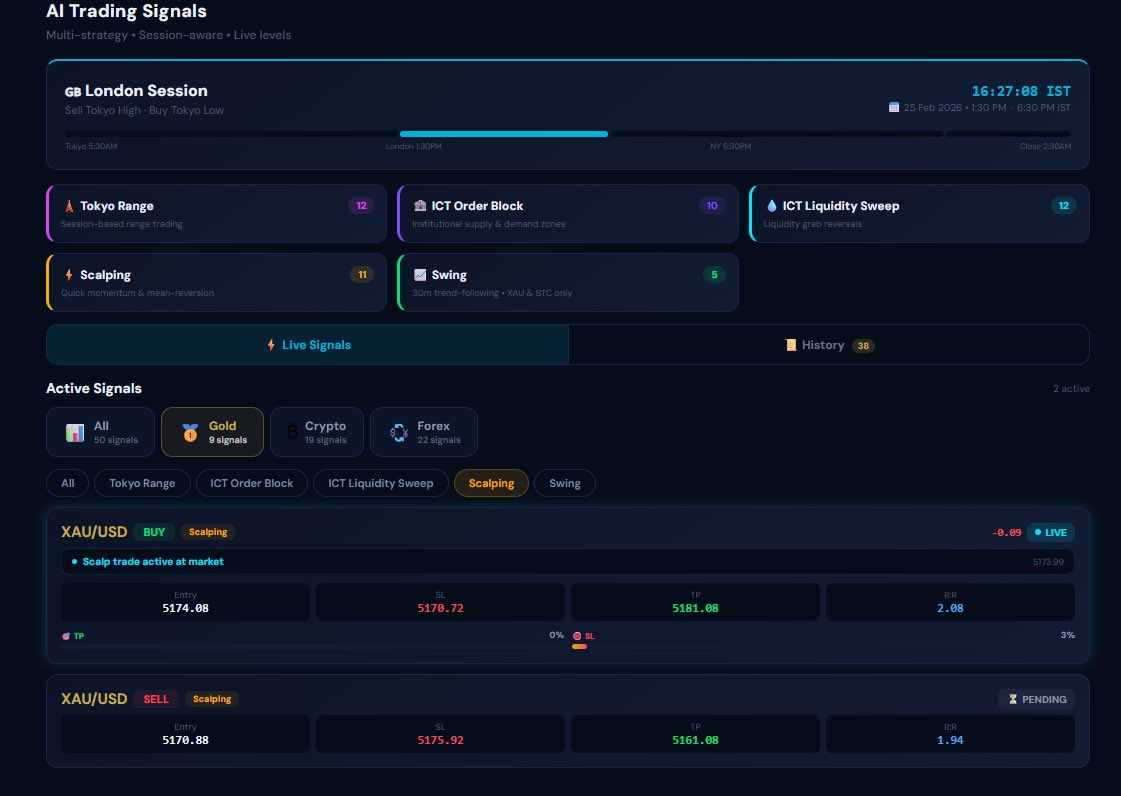Select the Gold 9 signals asset filter
The height and width of the screenshot is (796, 1121).
click(x=212, y=432)
